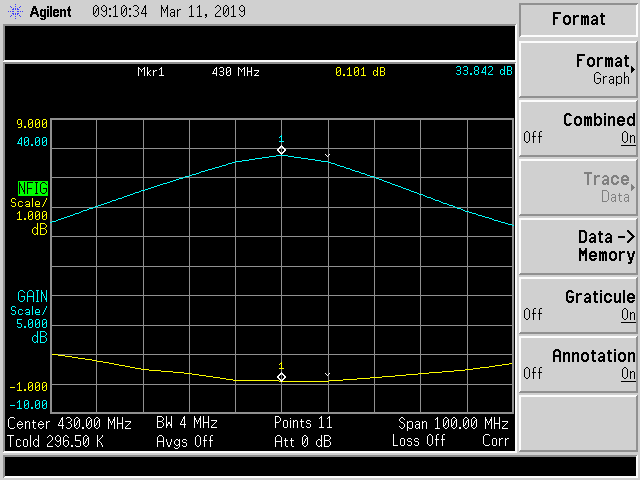Screen dimensions: 640x480
Task: Click the Center 430.00 MHz readout
Action: click(x=69, y=424)
